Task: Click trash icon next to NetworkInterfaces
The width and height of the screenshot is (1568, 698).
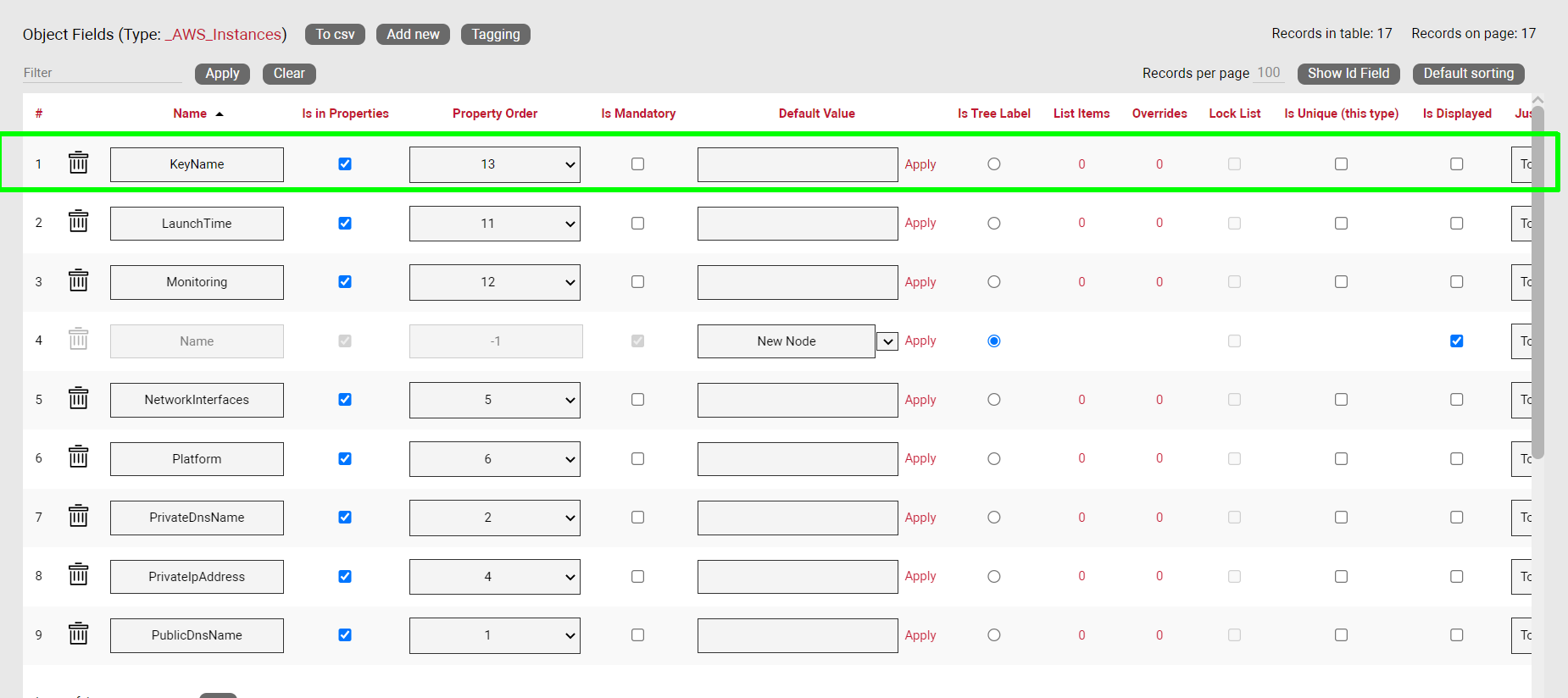Action: (x=78, y=398)
